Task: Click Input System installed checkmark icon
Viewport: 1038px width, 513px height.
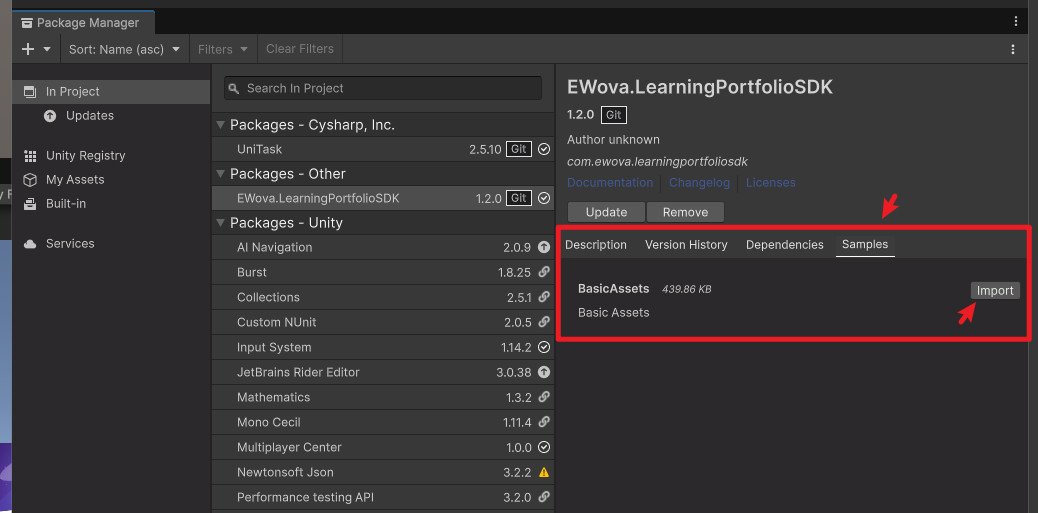Action: (x=544, y=348)
